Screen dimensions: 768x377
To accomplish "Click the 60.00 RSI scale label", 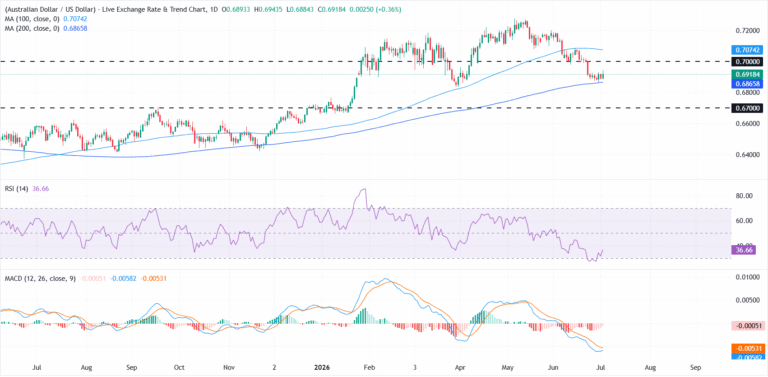I will coord(745,221).
